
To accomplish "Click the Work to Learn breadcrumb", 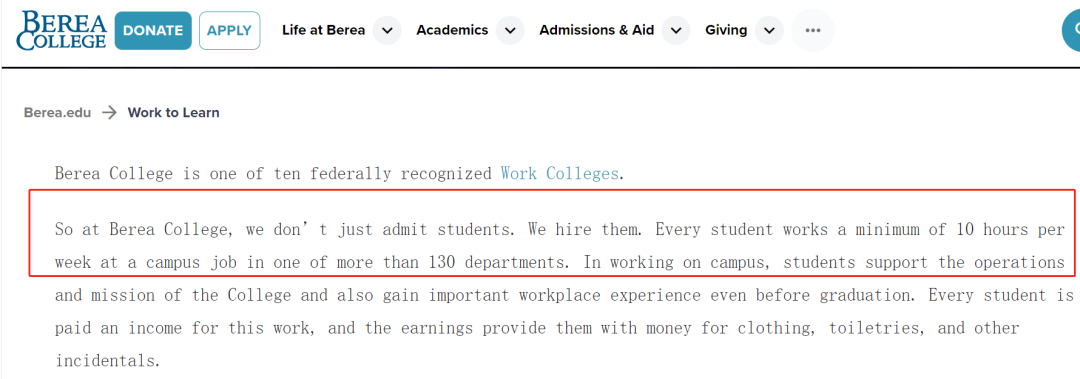I will coord(174,112).
